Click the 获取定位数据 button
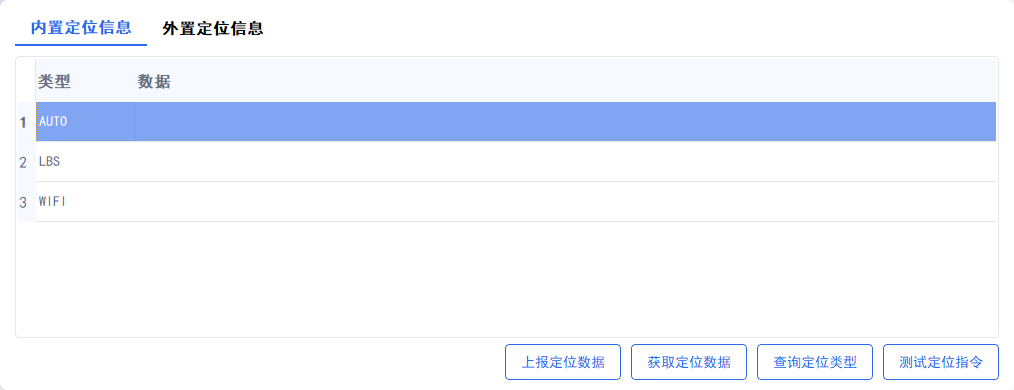Viewport: 1014px width, 390px height. pos(689,362)
